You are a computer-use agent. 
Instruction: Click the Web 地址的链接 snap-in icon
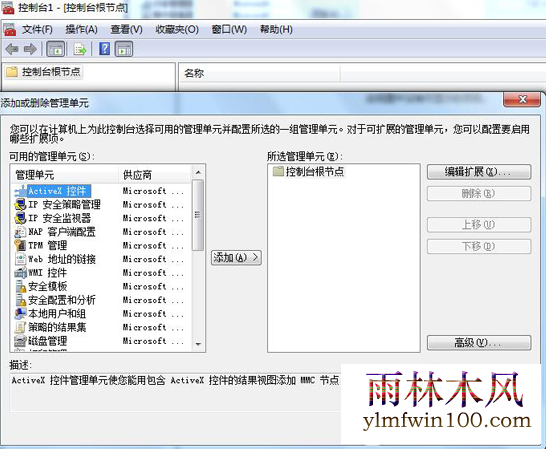coord(21,259)
